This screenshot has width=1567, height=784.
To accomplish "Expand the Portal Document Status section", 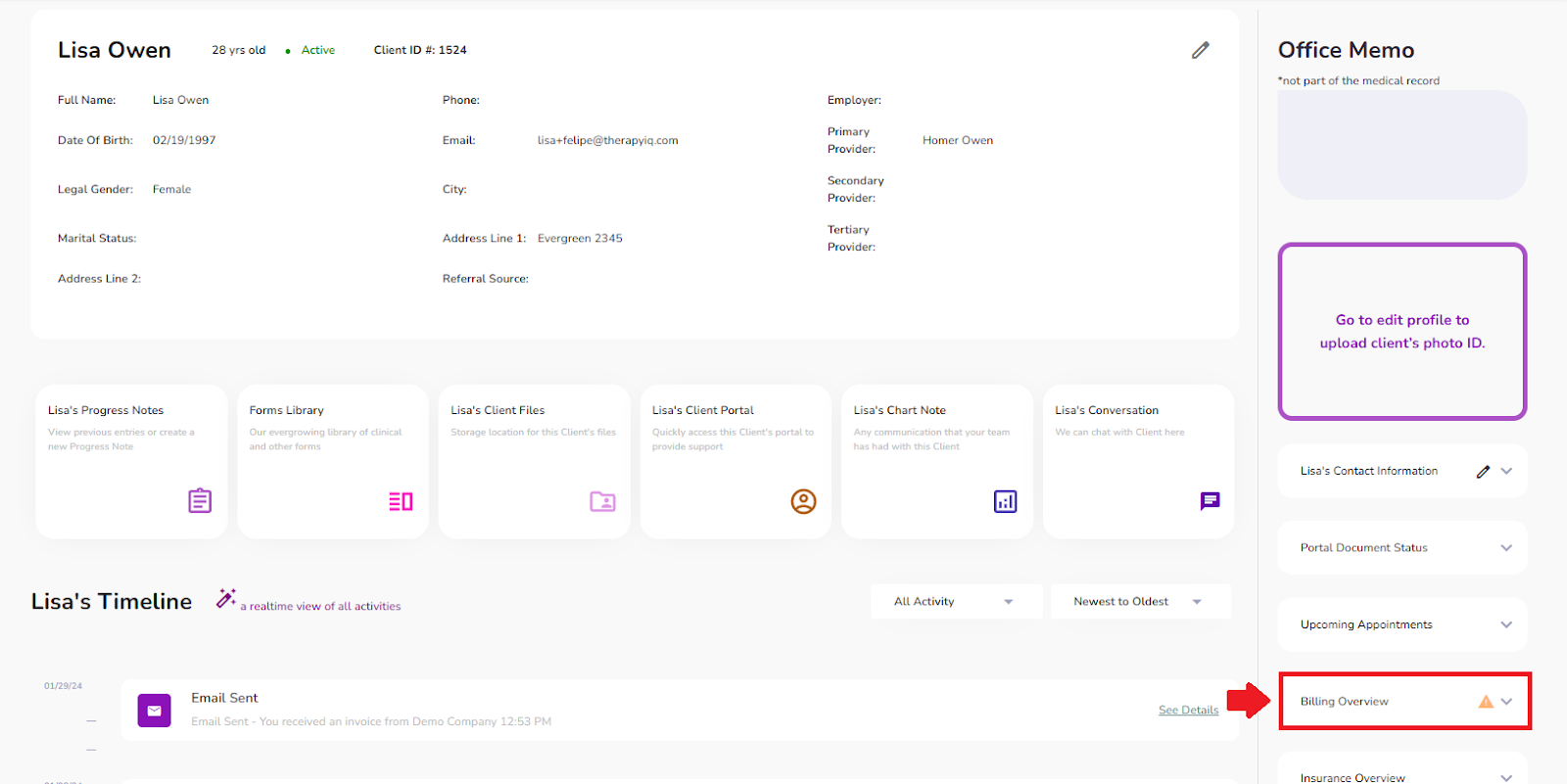I will tap(1506, 548).
